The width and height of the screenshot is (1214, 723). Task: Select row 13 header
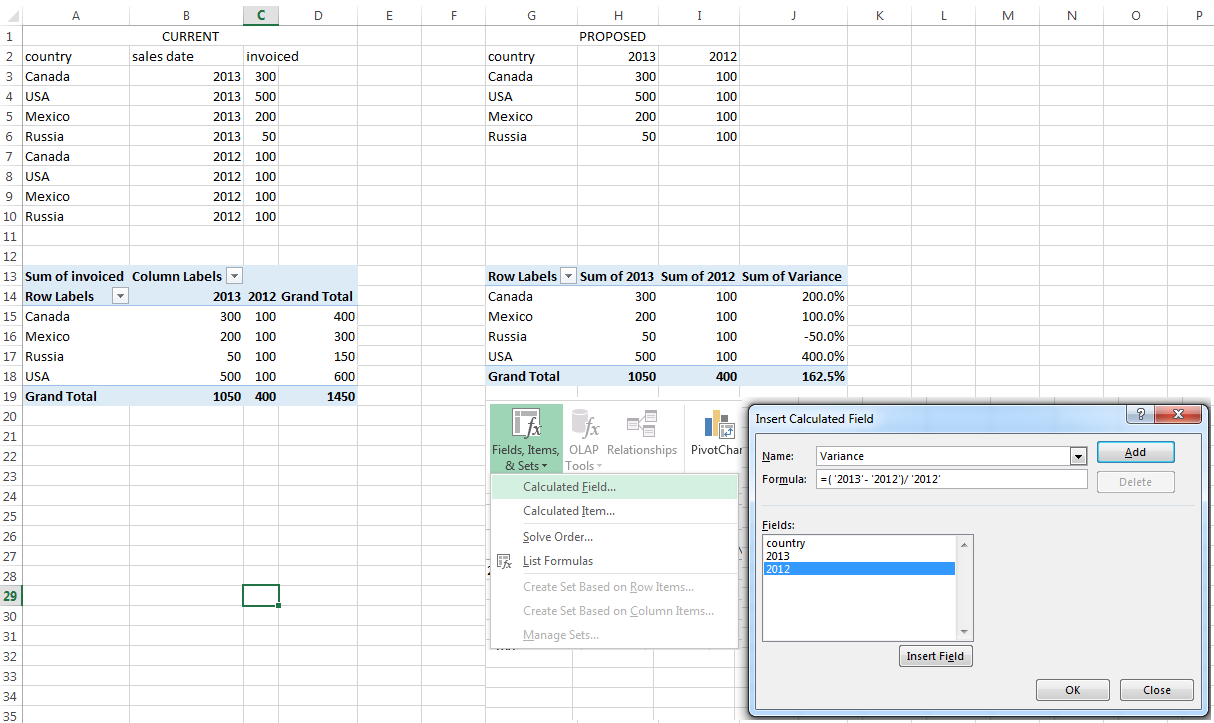(10, 276)
